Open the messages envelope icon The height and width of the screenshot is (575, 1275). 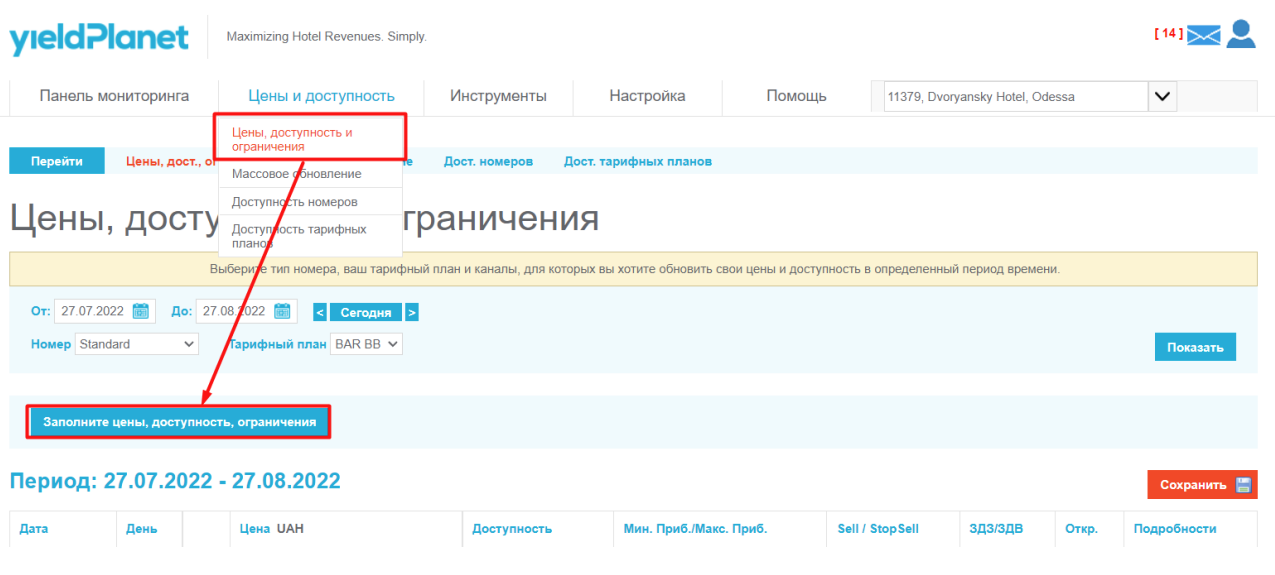click(x=1204, y=35)
